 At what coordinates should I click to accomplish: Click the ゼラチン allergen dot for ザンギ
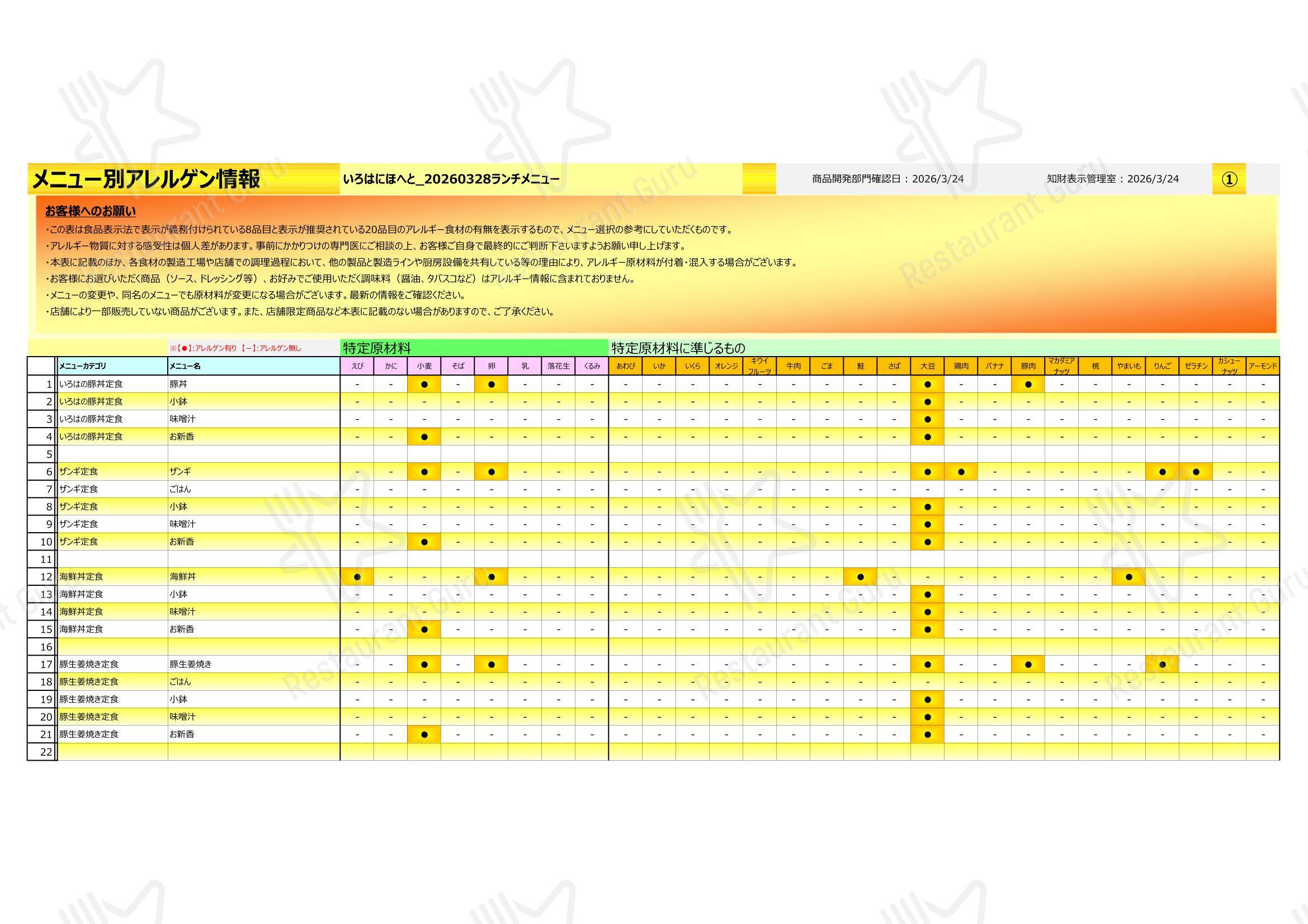pos(1196,472)
